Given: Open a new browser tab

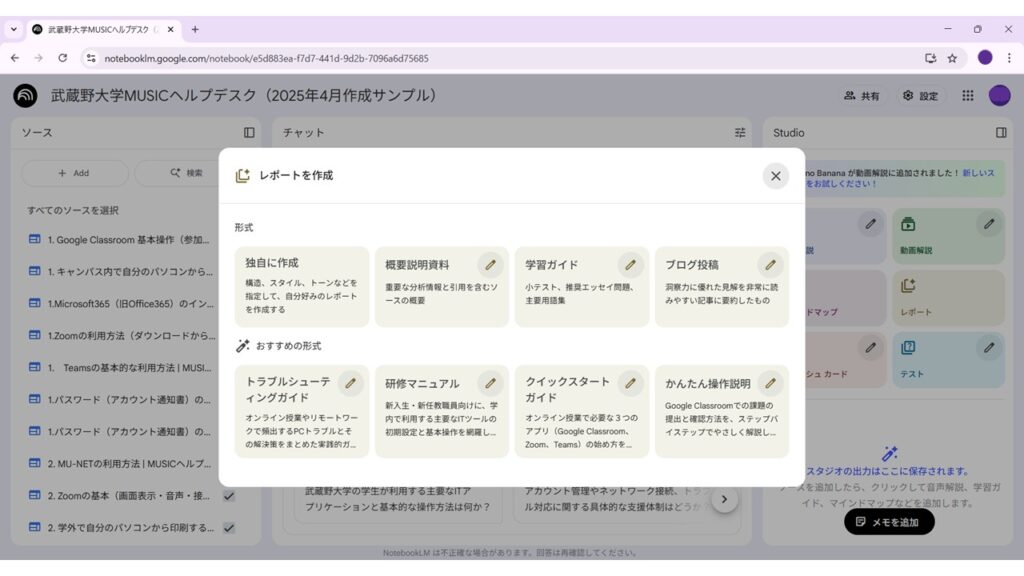Looking at the screenshot, I should [195, 29].
